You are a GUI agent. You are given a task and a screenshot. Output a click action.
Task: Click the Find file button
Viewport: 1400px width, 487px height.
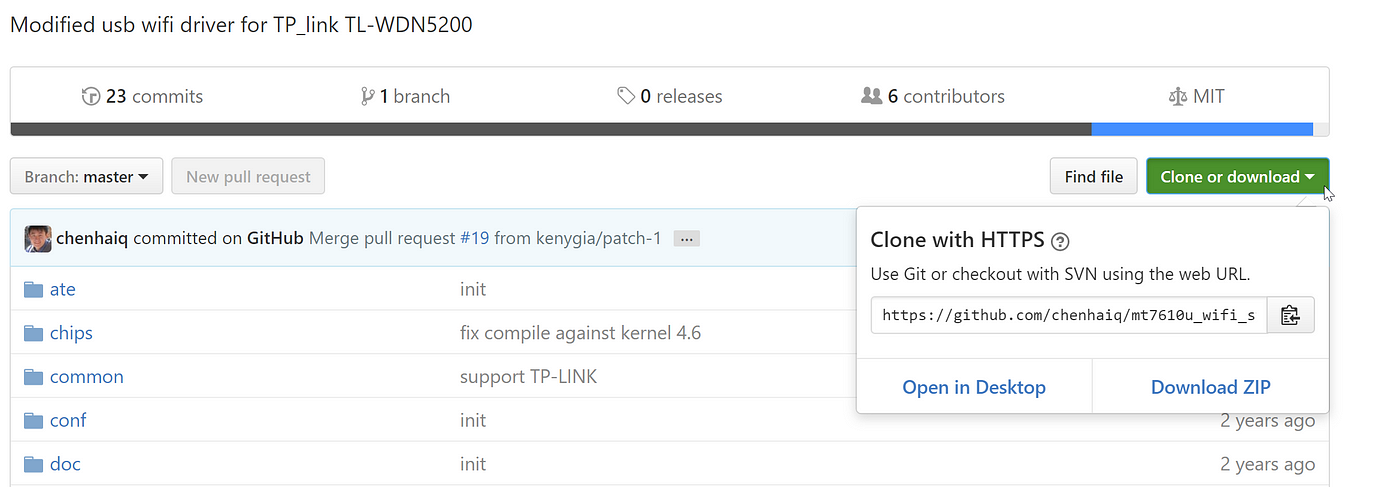1094,177
